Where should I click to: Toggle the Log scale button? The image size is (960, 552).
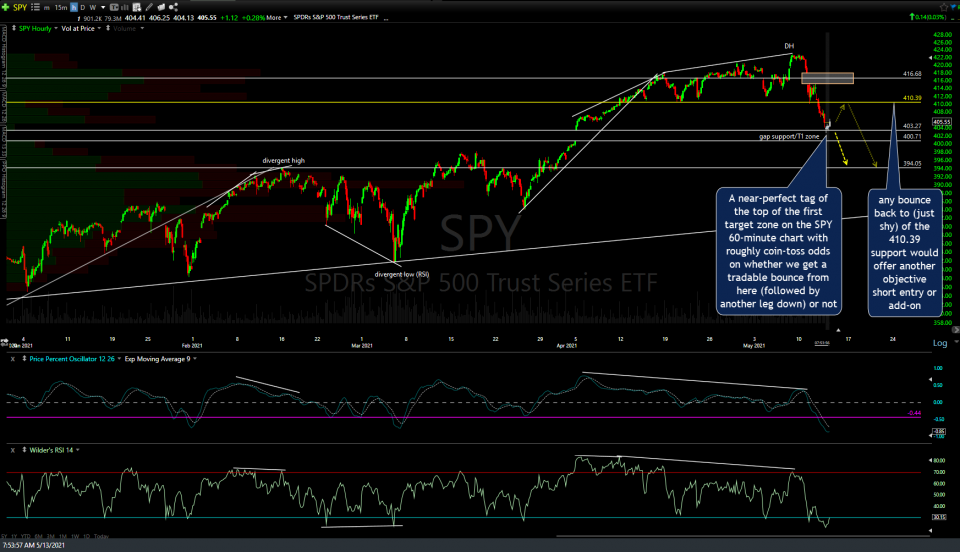[x=940, y=343]
